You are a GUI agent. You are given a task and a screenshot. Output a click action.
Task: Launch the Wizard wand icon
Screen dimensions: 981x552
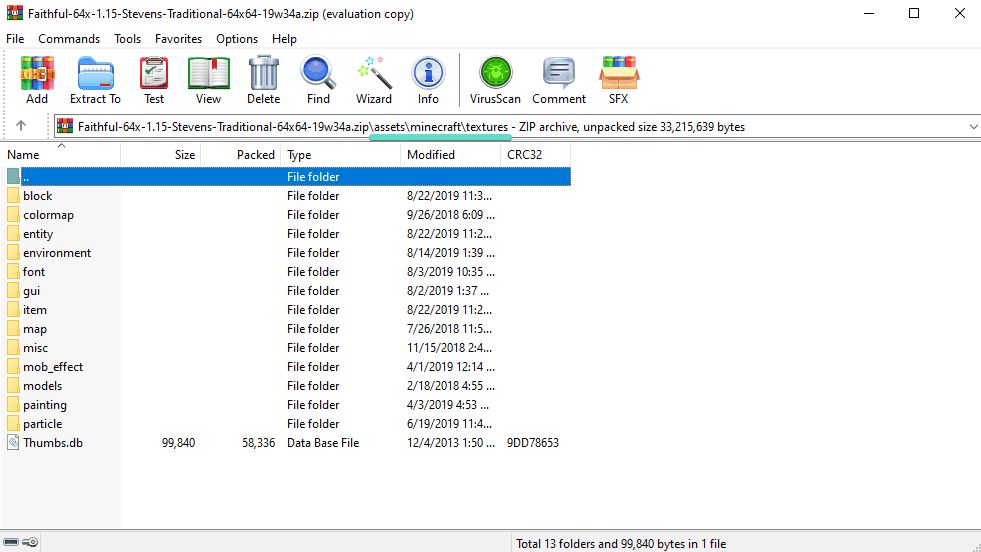(x=374, y=74)
